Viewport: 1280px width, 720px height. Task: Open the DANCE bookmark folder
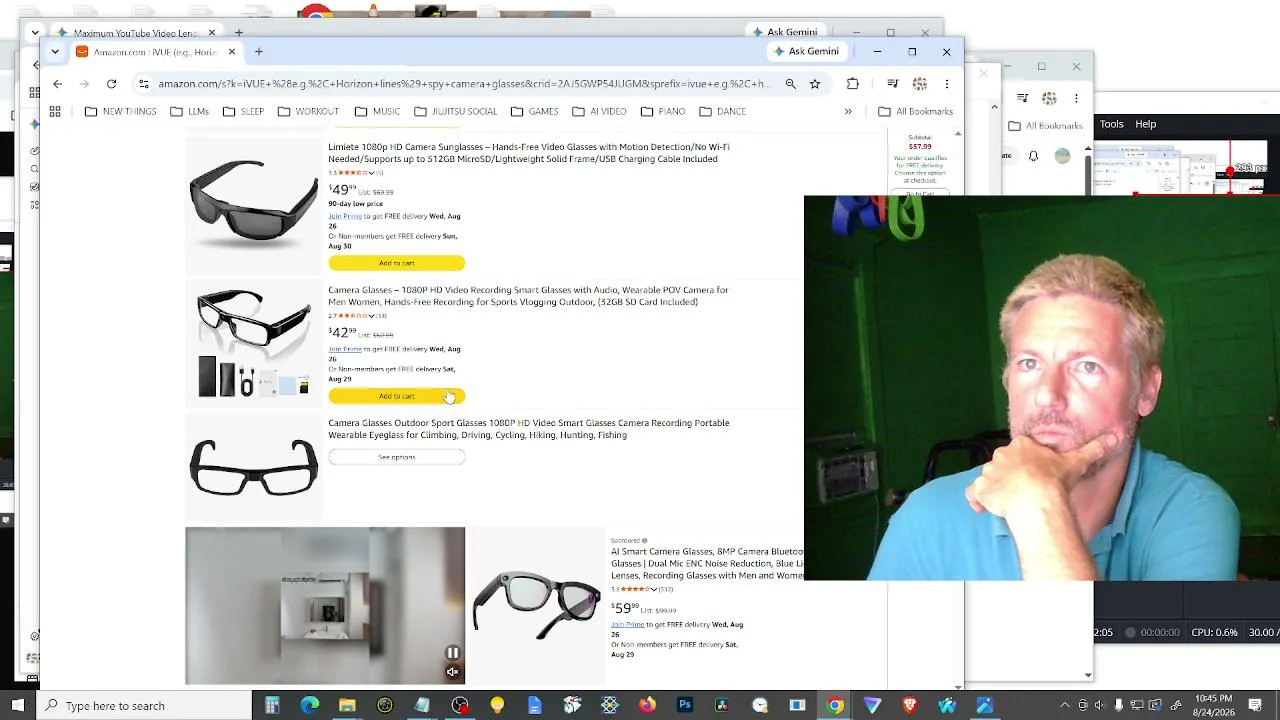[722, 111]
